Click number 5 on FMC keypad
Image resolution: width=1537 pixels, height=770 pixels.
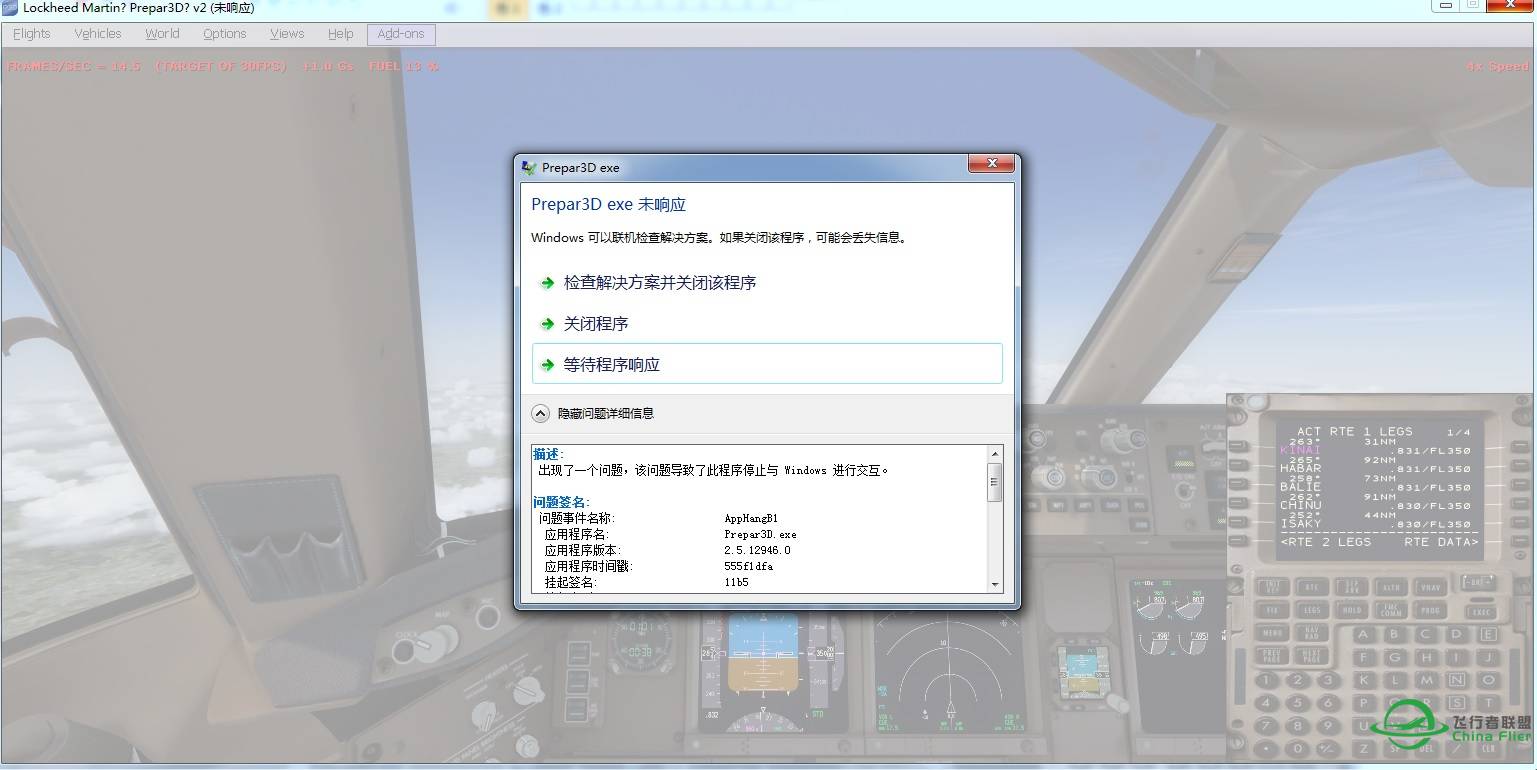pos(1298,702)
